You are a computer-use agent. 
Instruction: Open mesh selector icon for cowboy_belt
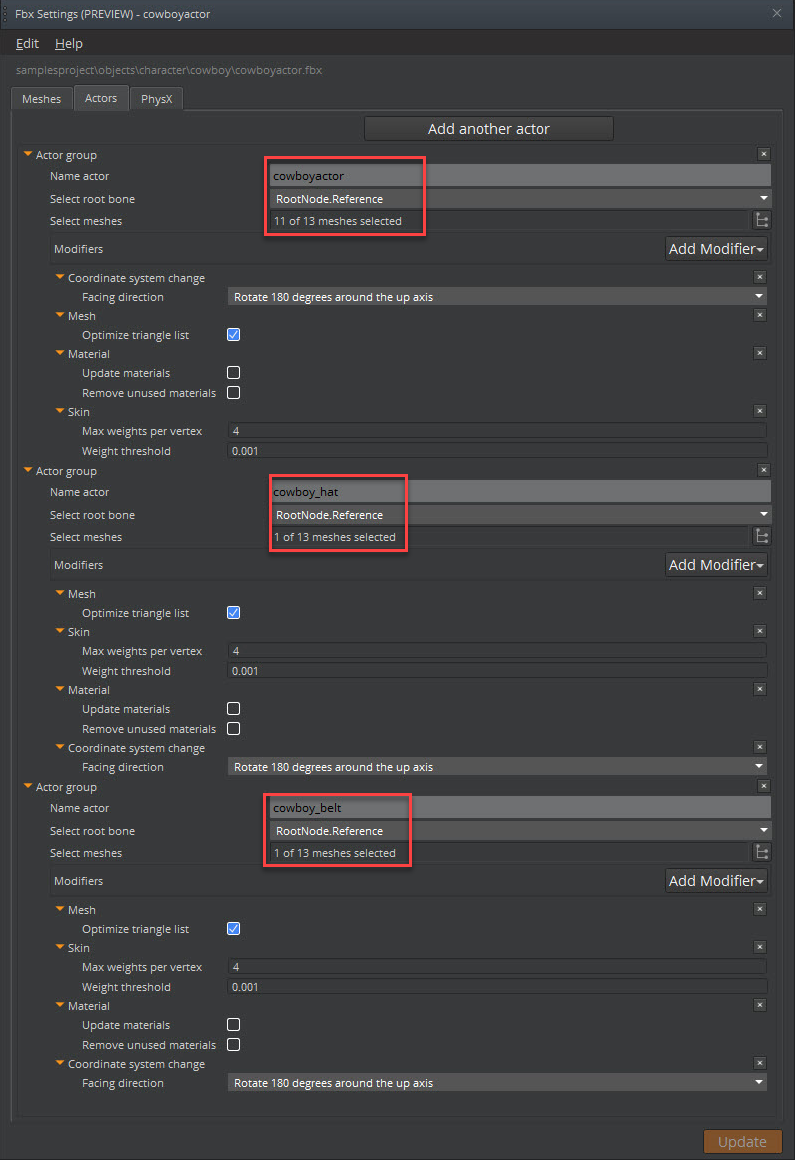tap(762, 853)
